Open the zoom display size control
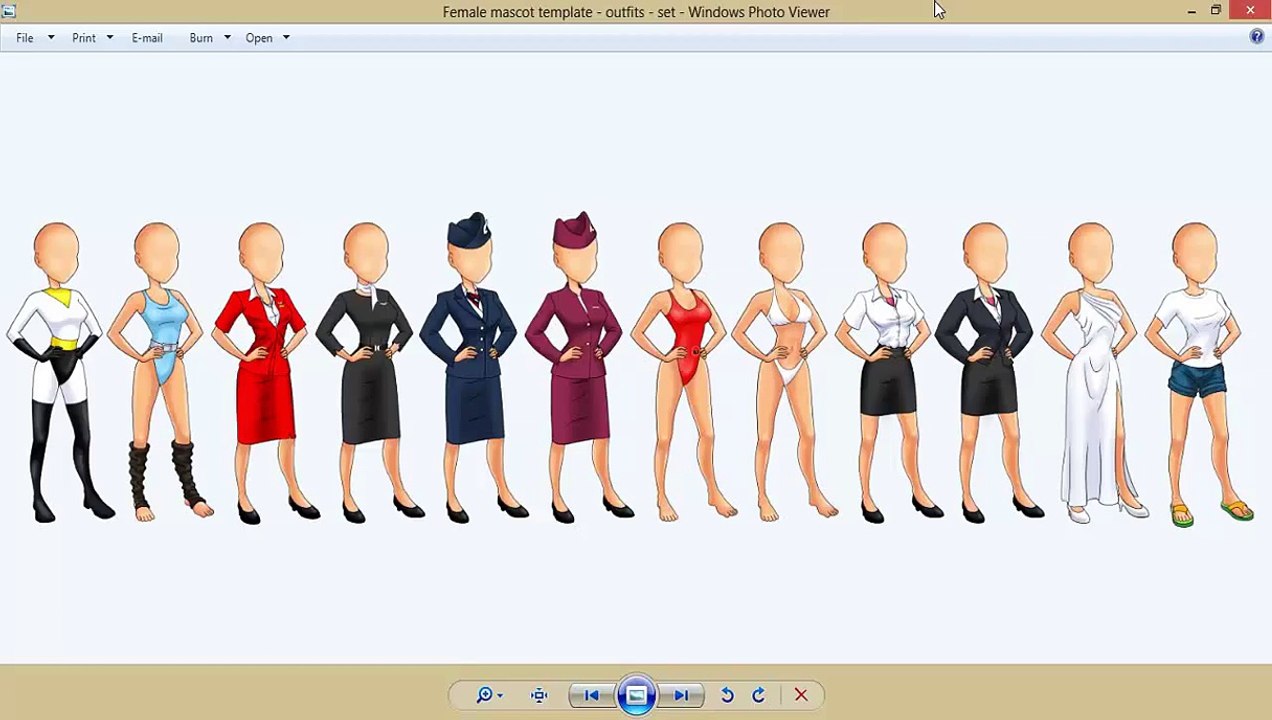Viewport: 1272px width, 720px height. pyautogui.click(x=488, y=695)
